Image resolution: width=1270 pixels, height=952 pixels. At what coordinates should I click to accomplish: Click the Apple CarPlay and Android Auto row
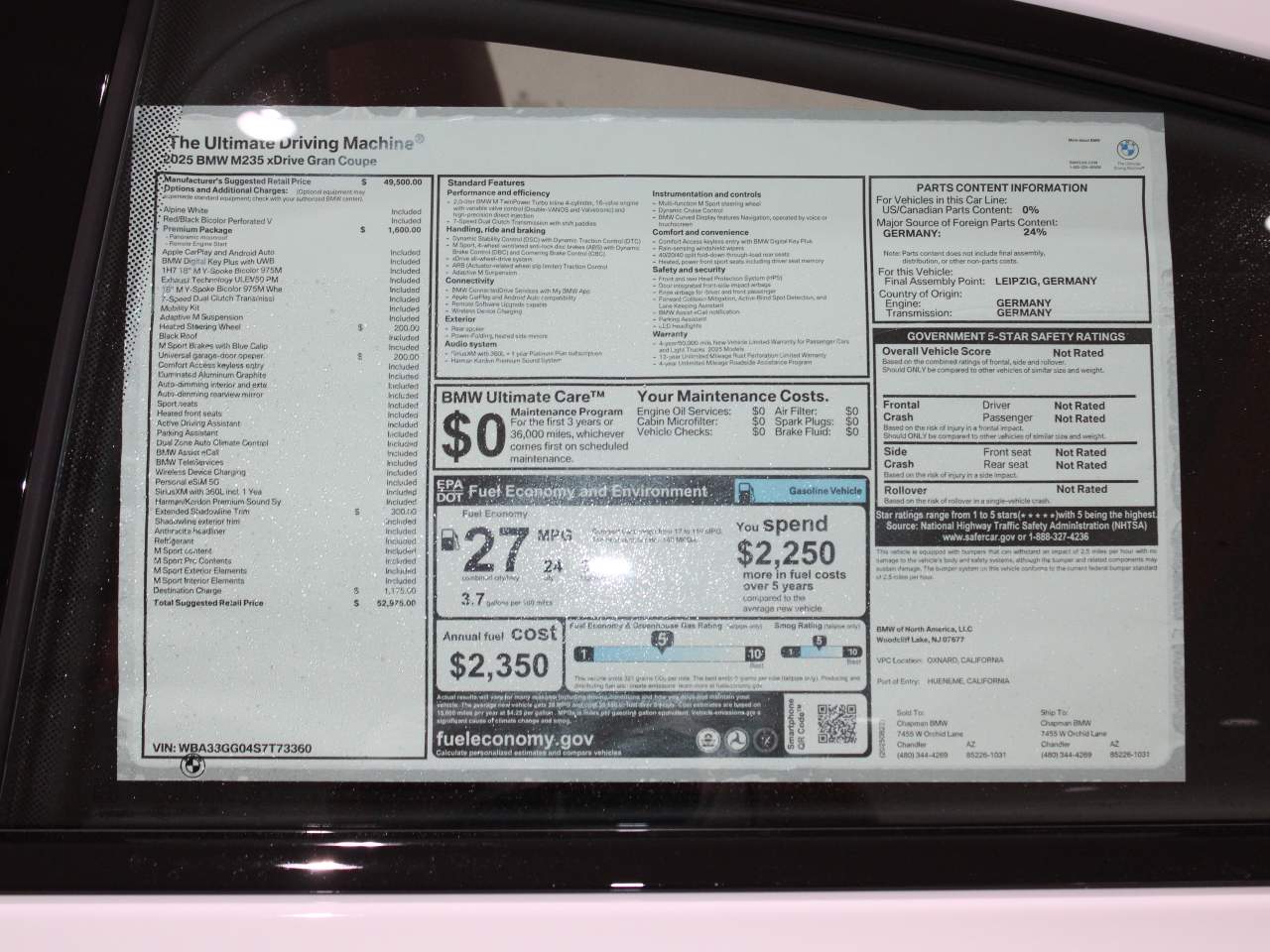pyautogui.click(x=292, y=252)
